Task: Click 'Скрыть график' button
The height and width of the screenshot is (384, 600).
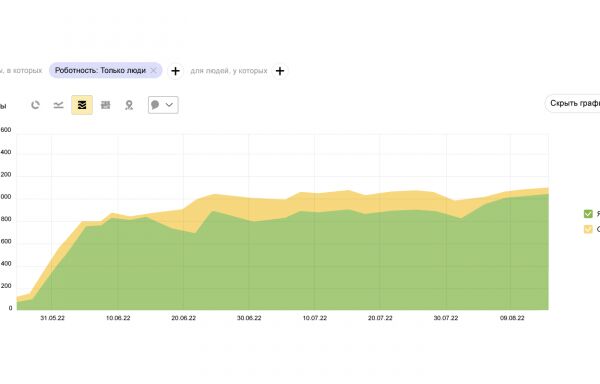Action: [572, 103]
